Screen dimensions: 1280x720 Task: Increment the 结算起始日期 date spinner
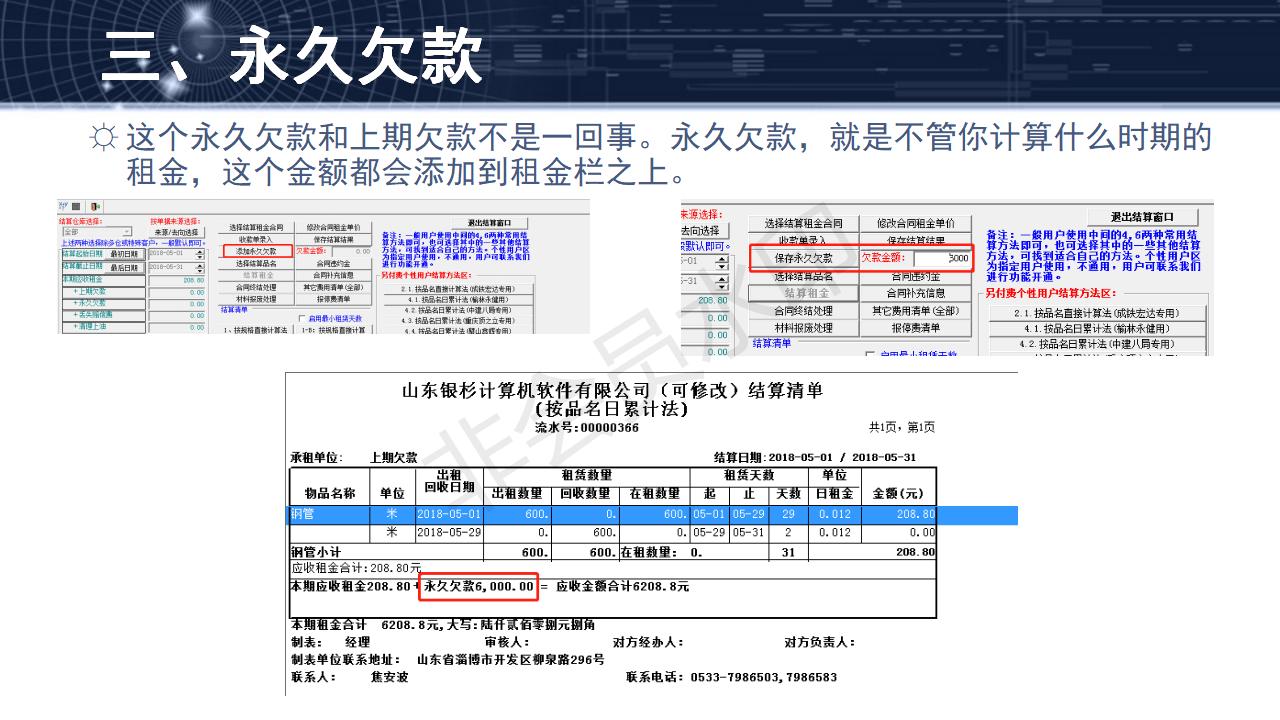(199, 252)
